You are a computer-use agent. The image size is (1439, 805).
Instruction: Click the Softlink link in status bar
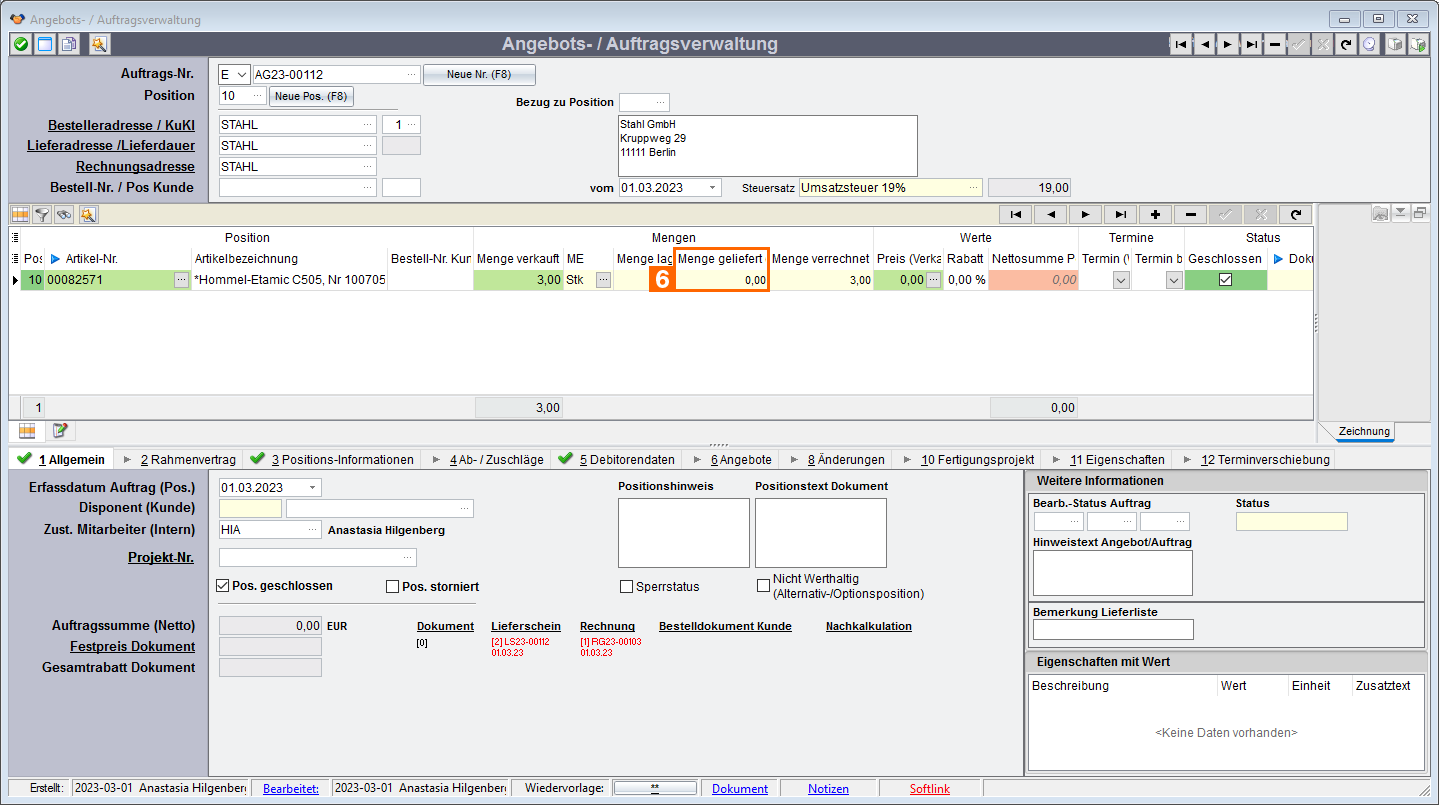tap(930, 789)
